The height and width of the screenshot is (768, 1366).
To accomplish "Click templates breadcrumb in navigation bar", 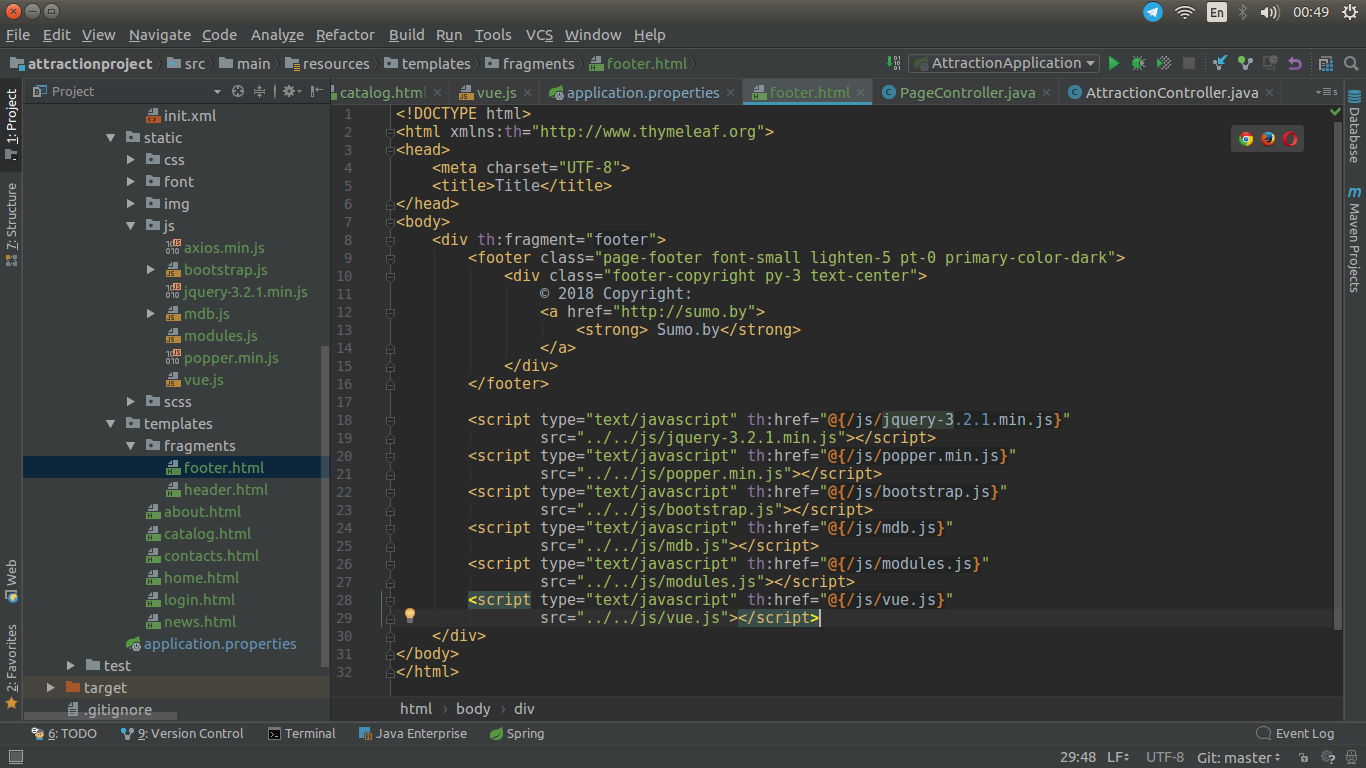I will click(x=427, y=63).
